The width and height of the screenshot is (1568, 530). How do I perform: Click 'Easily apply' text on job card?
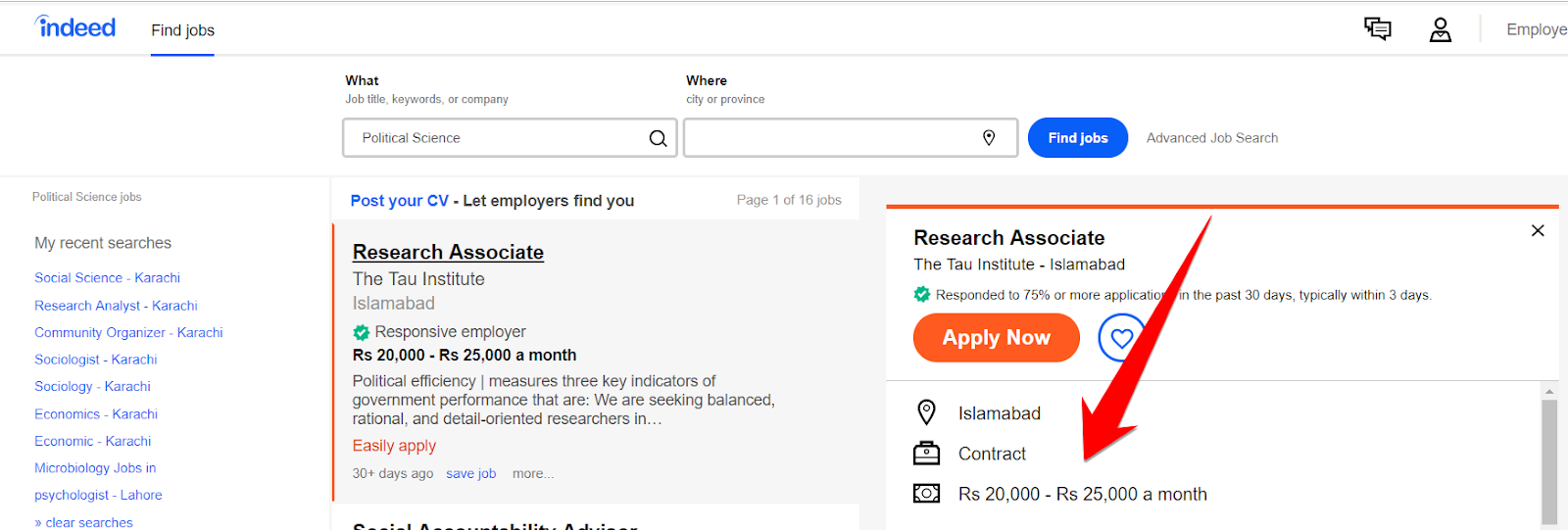394,446
